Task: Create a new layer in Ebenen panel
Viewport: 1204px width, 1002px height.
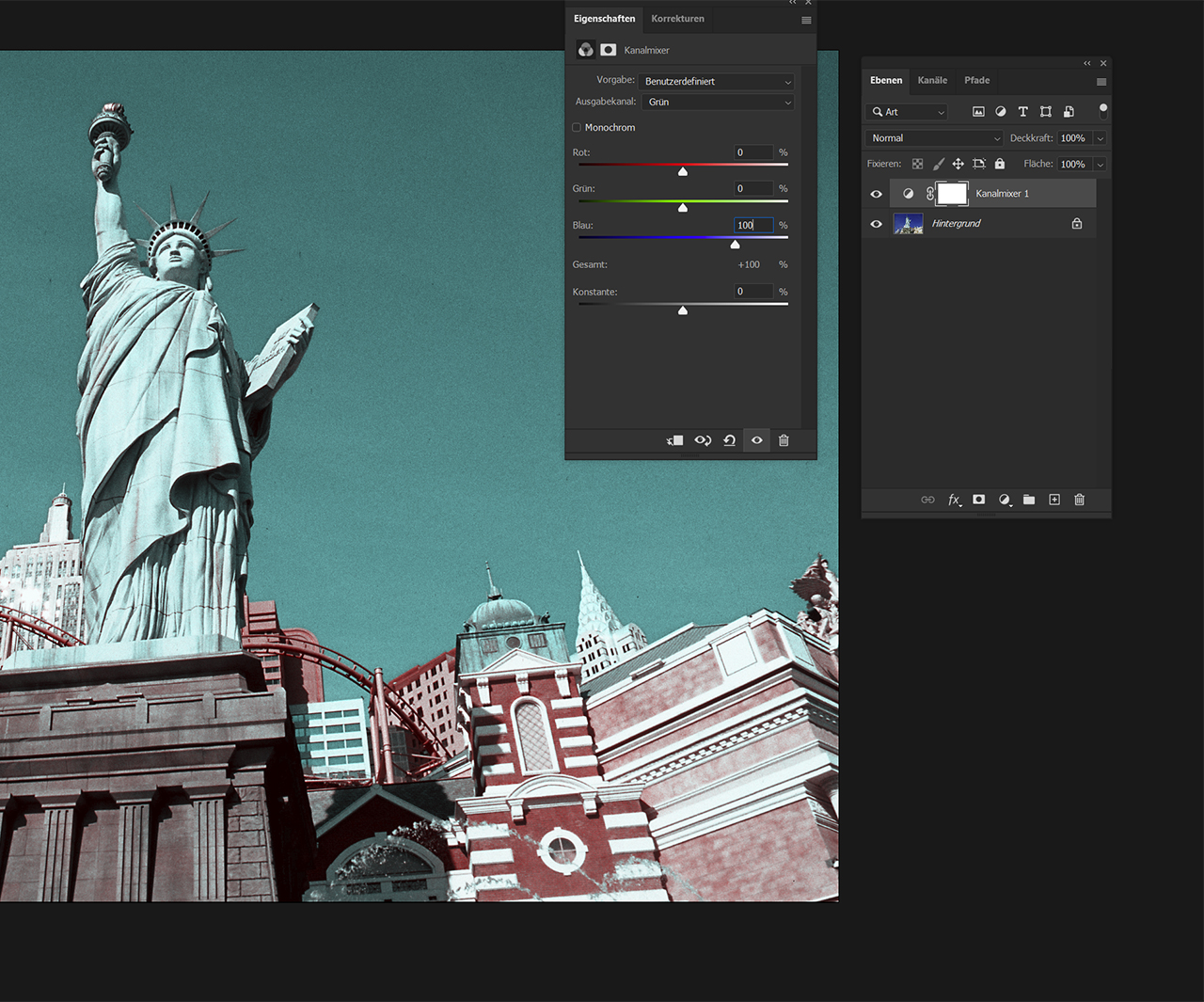Action: click(1054, 500)
